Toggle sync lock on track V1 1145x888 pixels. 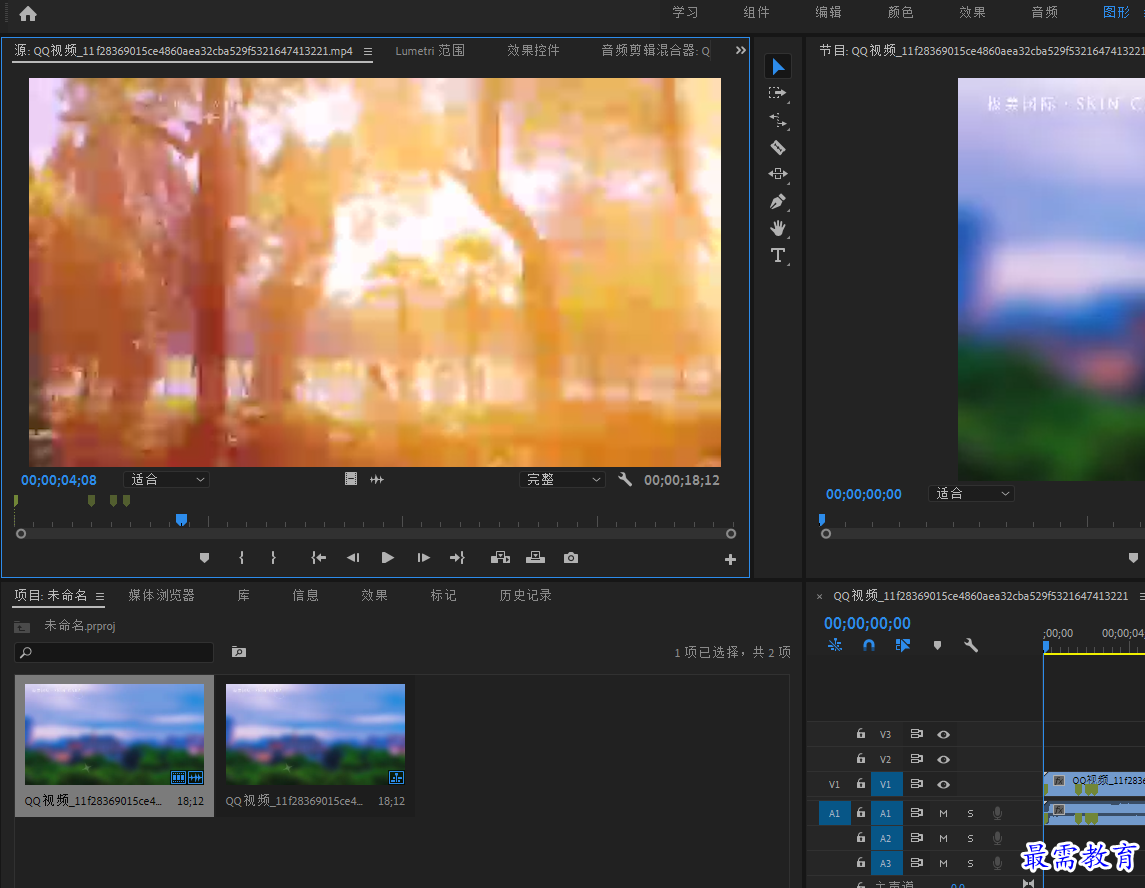click(x=916, y=784)
